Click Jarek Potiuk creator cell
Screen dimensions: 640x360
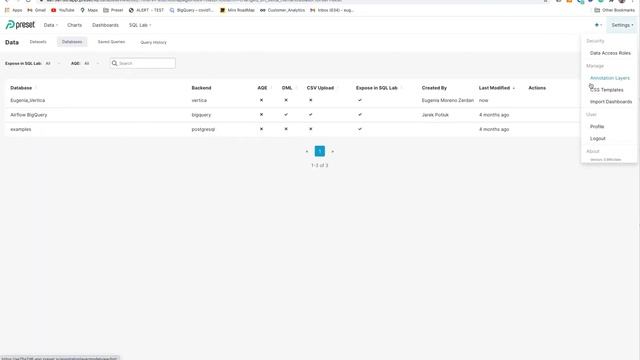point(435,115)
